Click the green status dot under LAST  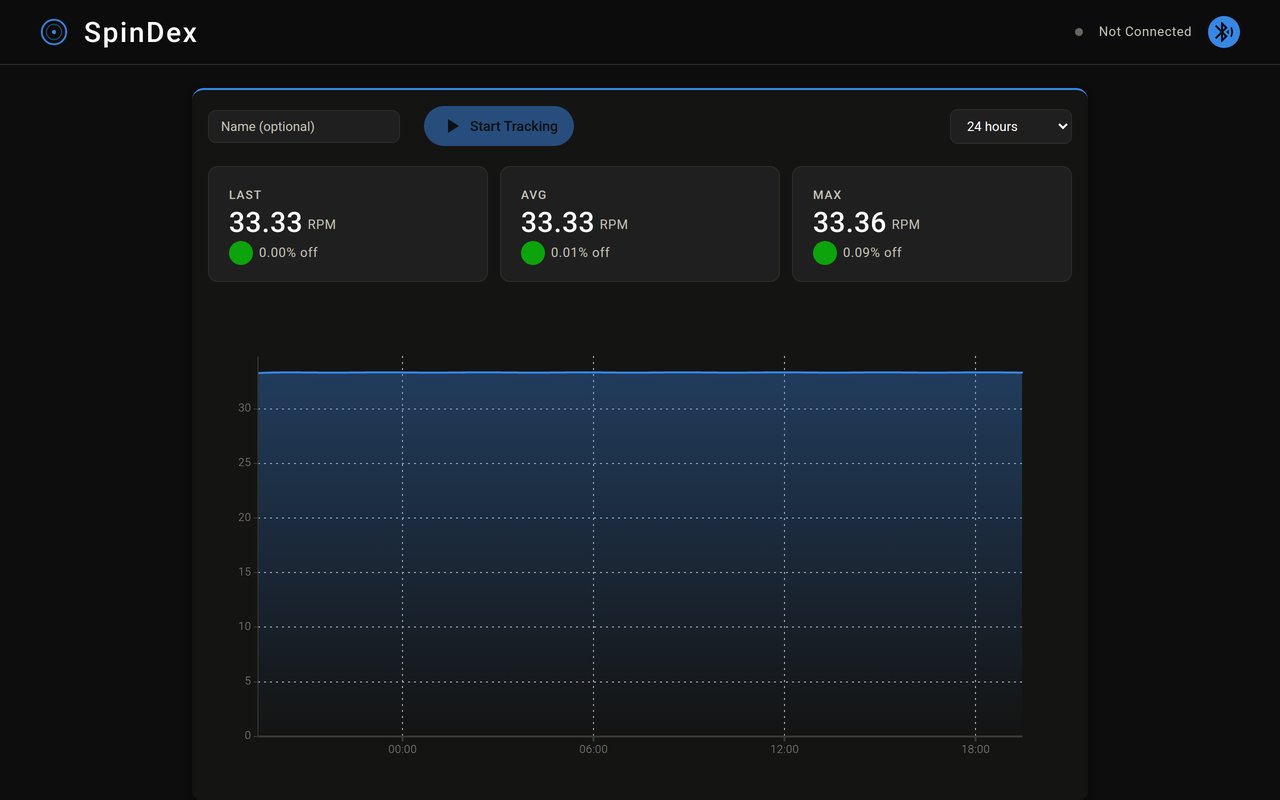click(241, 253)
